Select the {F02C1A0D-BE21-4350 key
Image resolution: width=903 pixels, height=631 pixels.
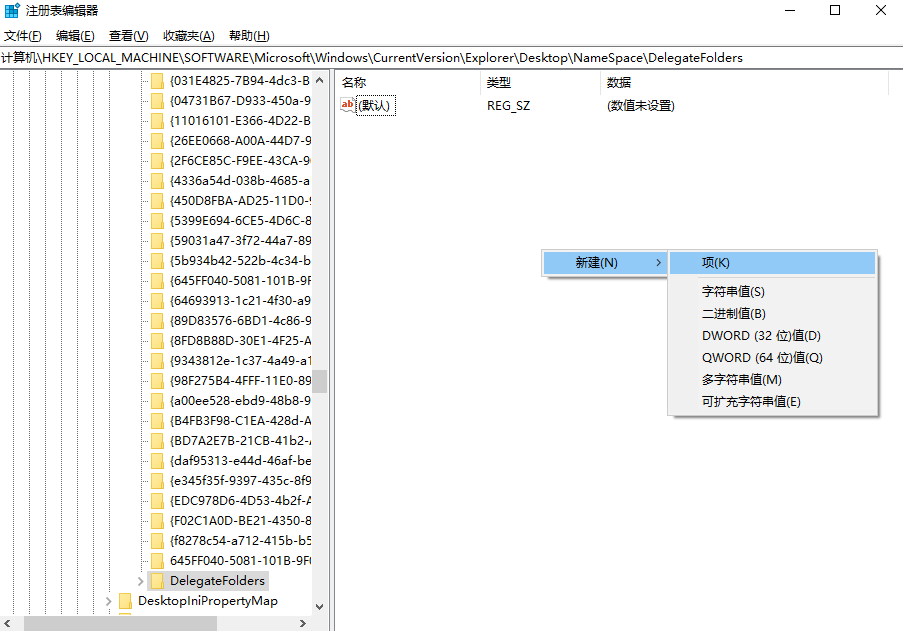[x=240, y=520]
